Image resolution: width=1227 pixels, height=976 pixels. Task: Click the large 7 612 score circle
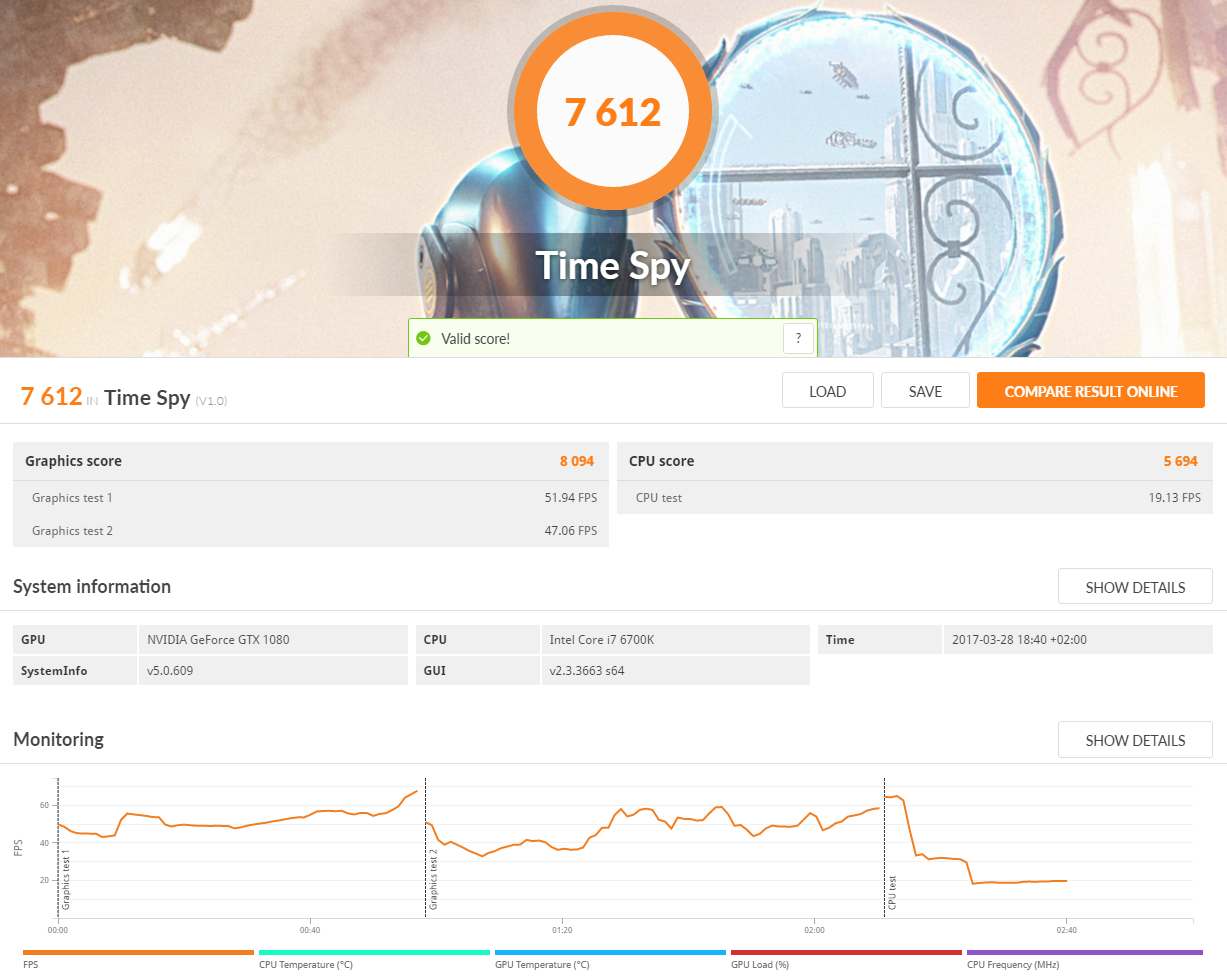613,111
